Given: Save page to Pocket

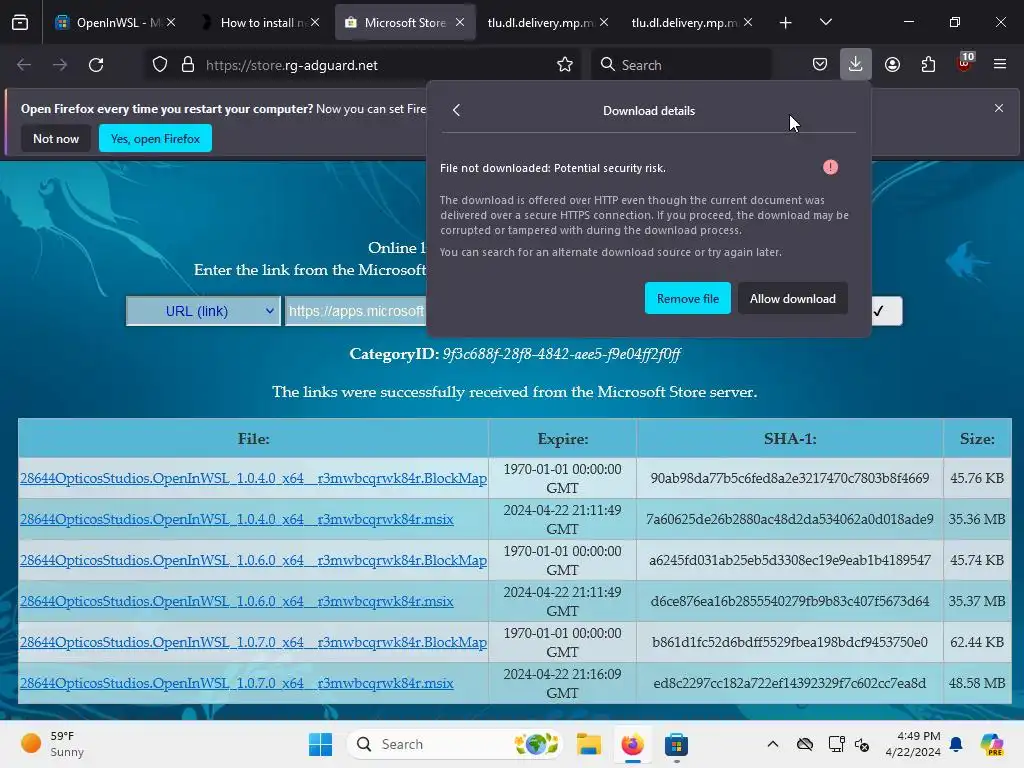Looking at the screenshot, I should (x=820, y=65).
